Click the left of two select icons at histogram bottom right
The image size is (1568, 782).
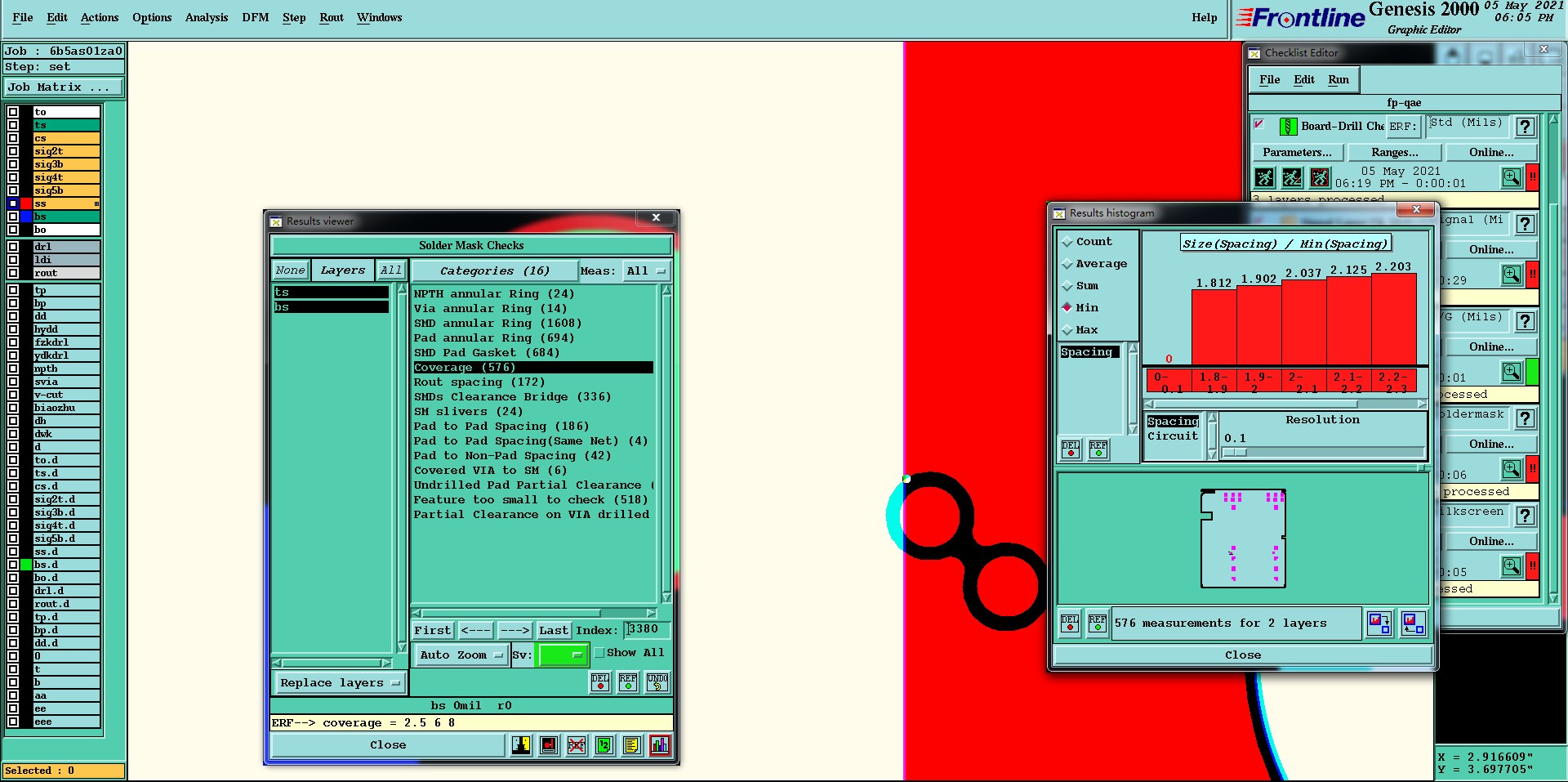coord(1379,623)
